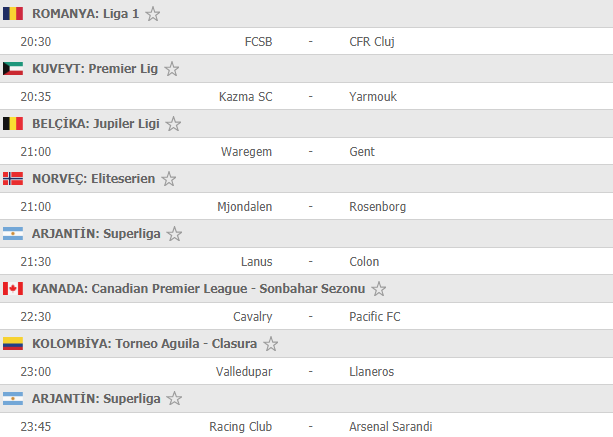Star the Belçika Jupiler Ligi league
This screenshot has height=437, width=613.
173,124
